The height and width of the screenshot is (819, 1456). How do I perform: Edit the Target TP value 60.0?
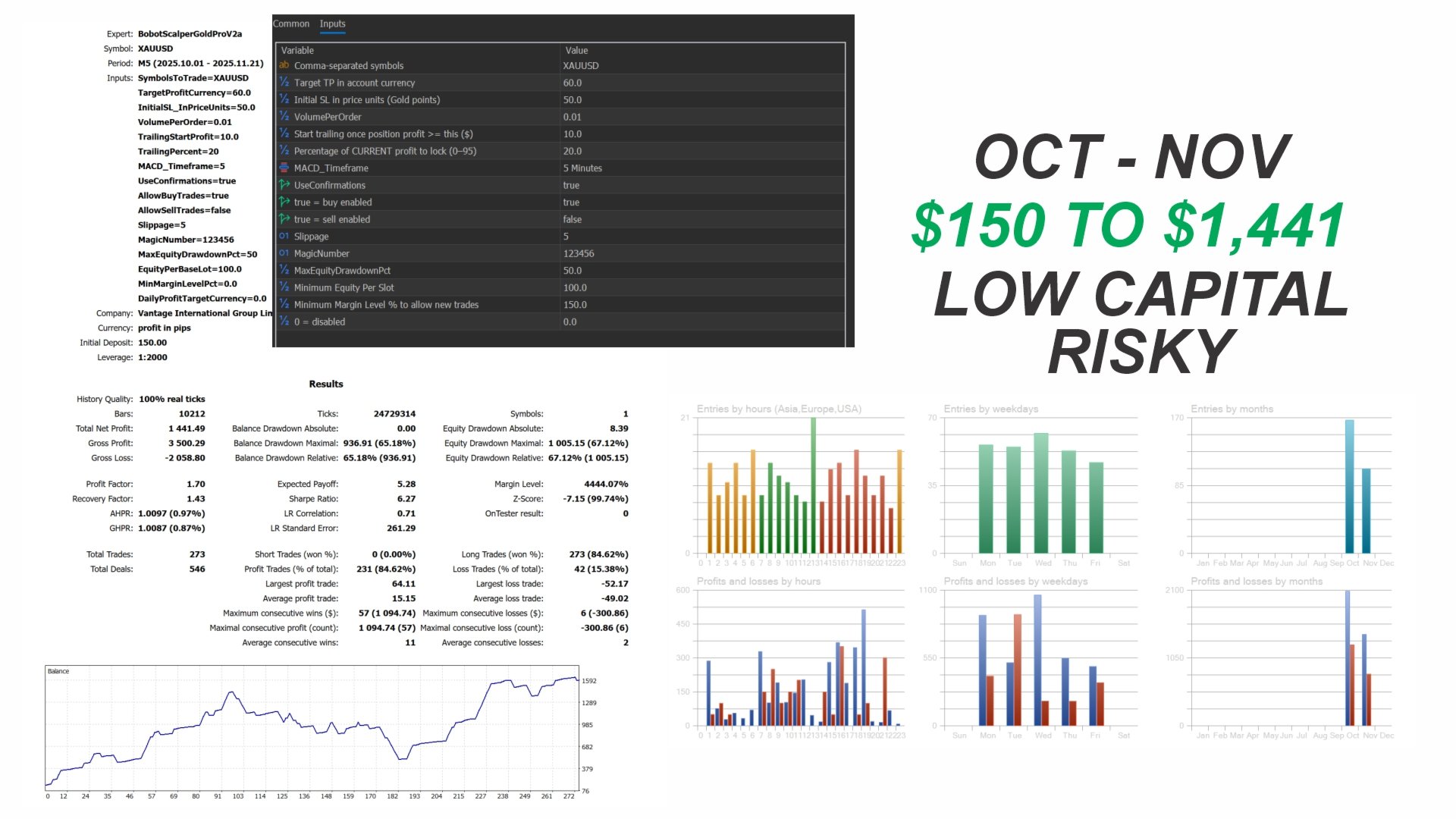(573, 83)
